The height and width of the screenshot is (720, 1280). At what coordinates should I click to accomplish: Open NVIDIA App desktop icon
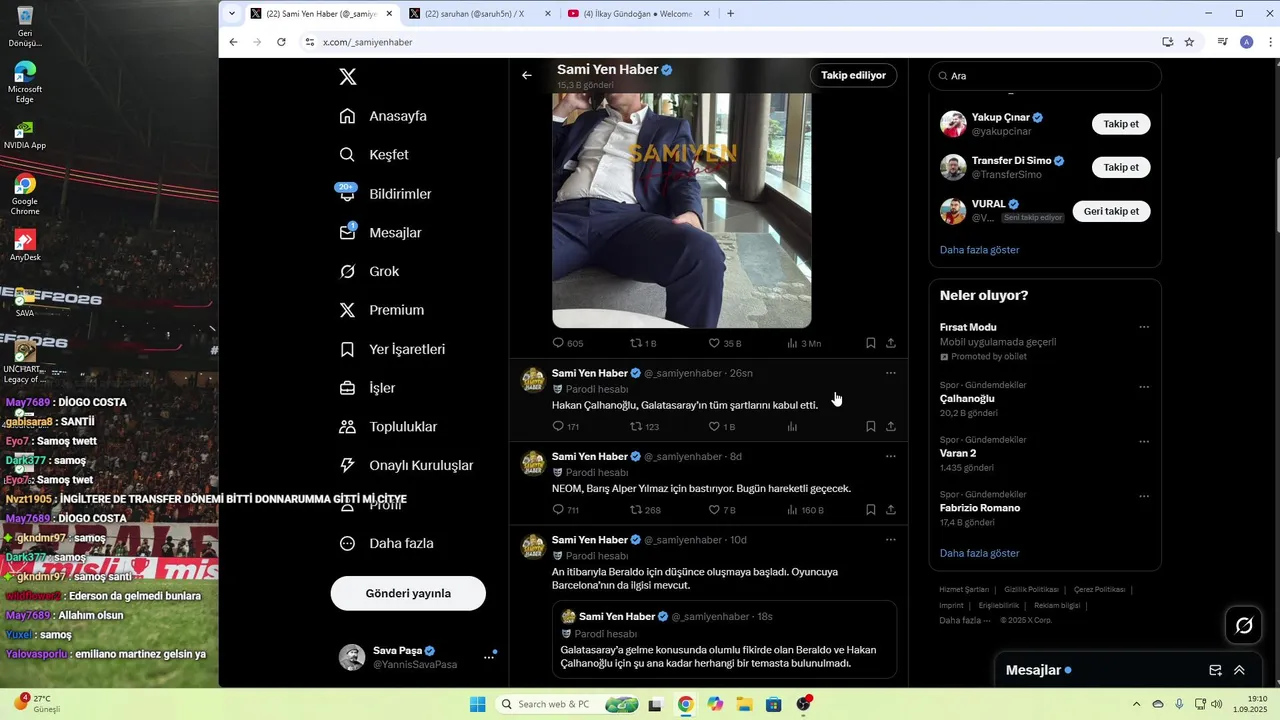coord(25,134)
